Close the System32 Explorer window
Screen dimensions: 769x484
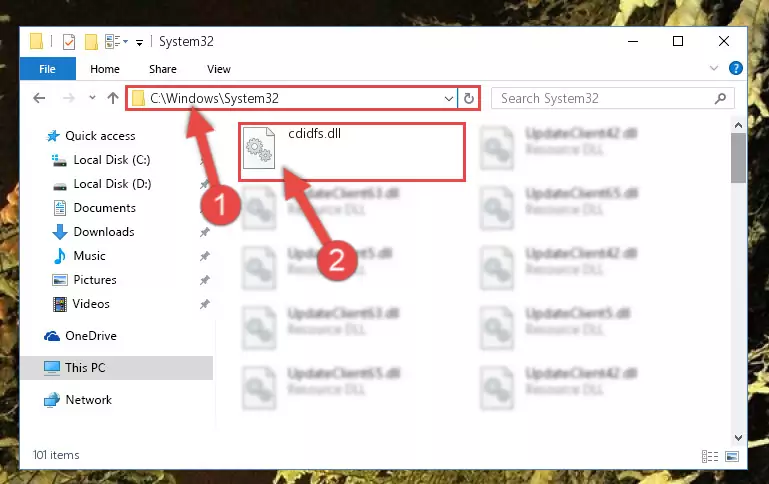click(723, 41)
